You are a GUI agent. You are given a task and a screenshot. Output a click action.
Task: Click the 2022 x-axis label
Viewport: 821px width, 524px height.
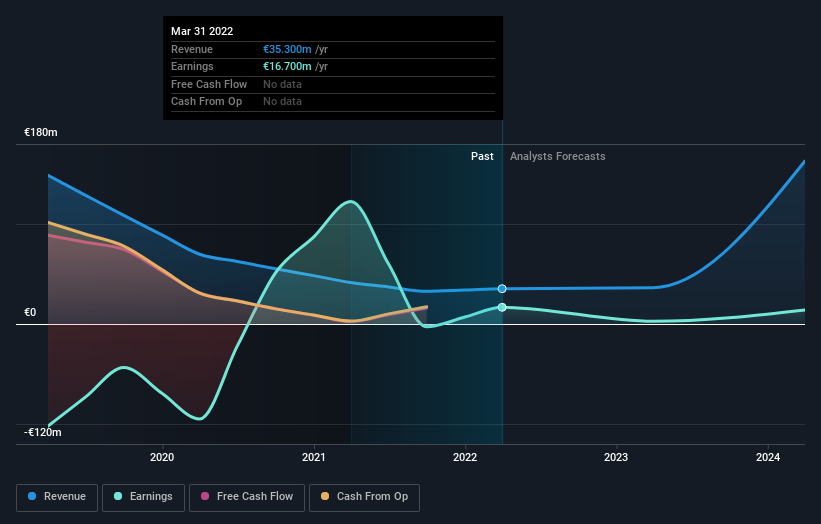tap(465, 457)
